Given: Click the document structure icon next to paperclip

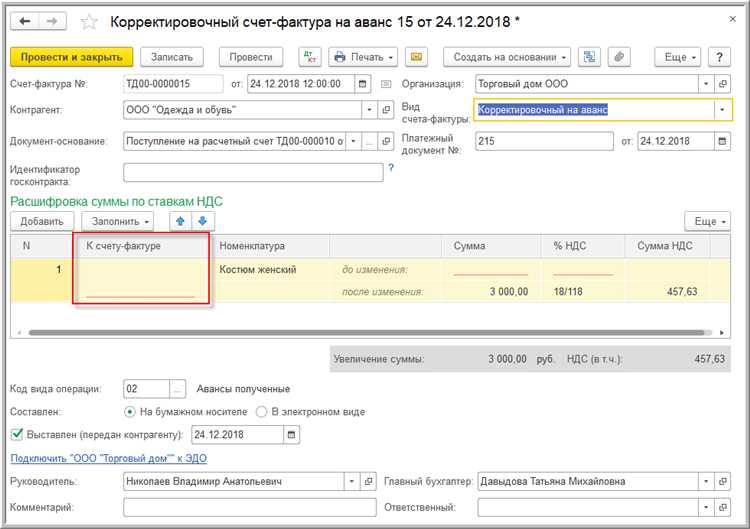Looking at the screenshot, I should tap(590, 57).
